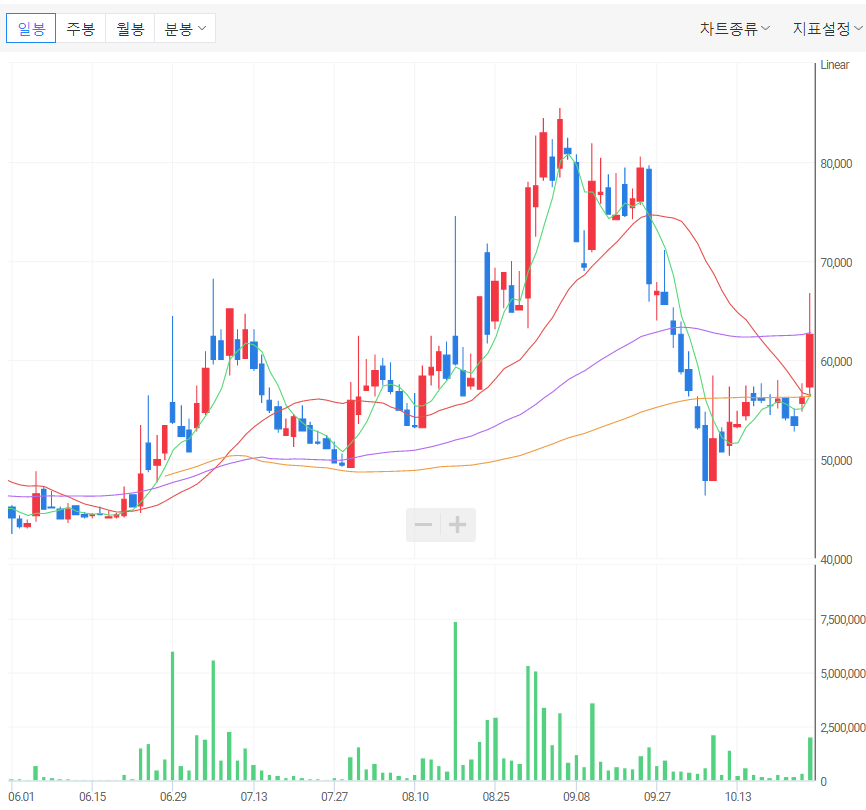Click the 07.27 date label
The width and height of the screenshot is (866, 810).
[334, 796]
